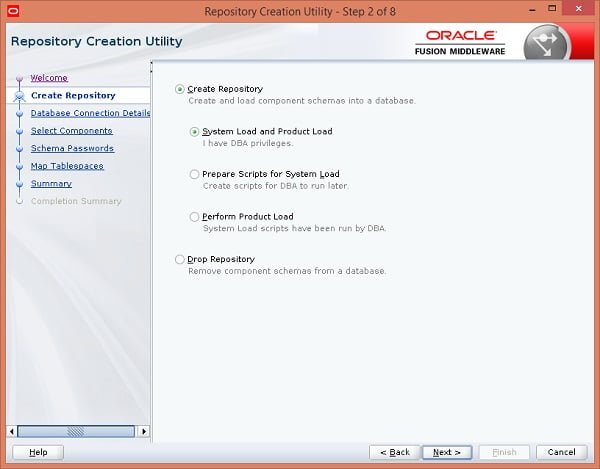Open the Schema Passwords step
Screen dimensions: 600x469
(72, 148)
